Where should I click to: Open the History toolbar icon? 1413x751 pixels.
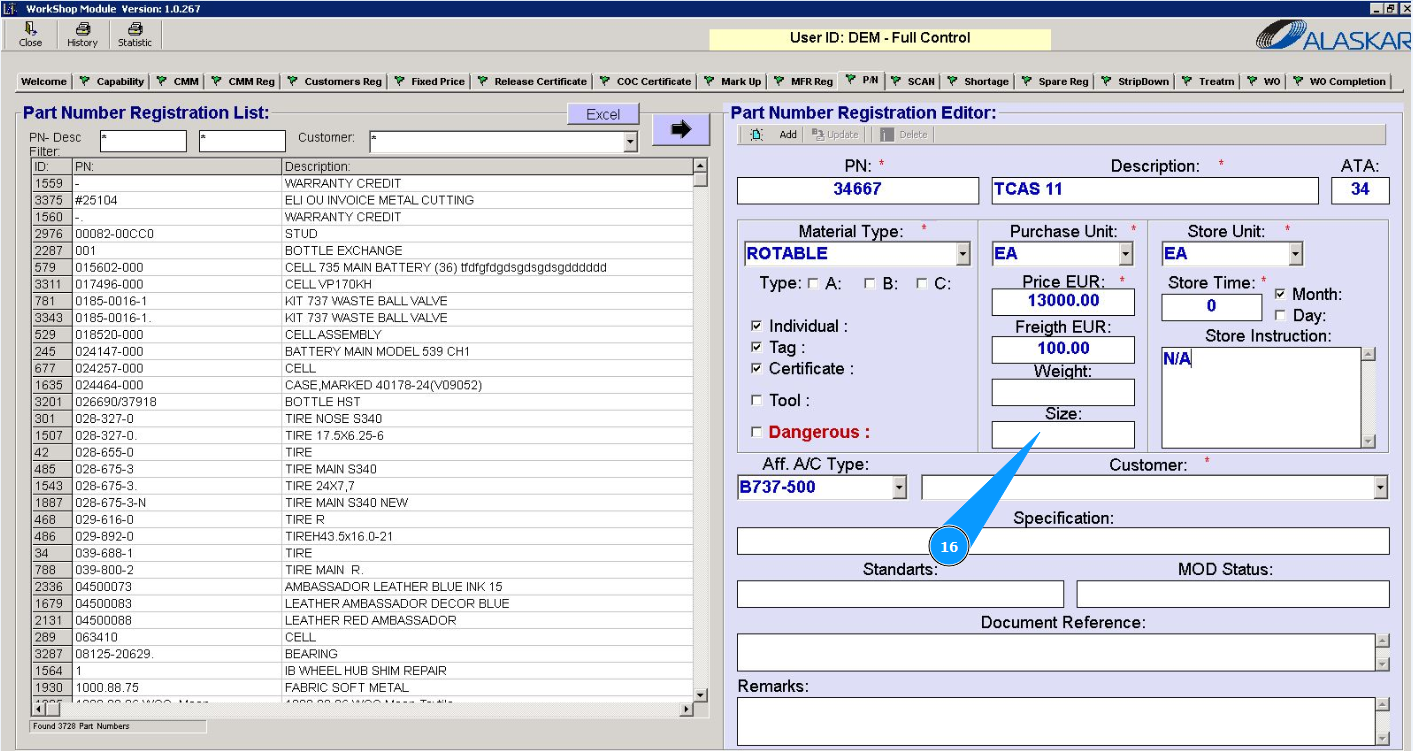82,30
